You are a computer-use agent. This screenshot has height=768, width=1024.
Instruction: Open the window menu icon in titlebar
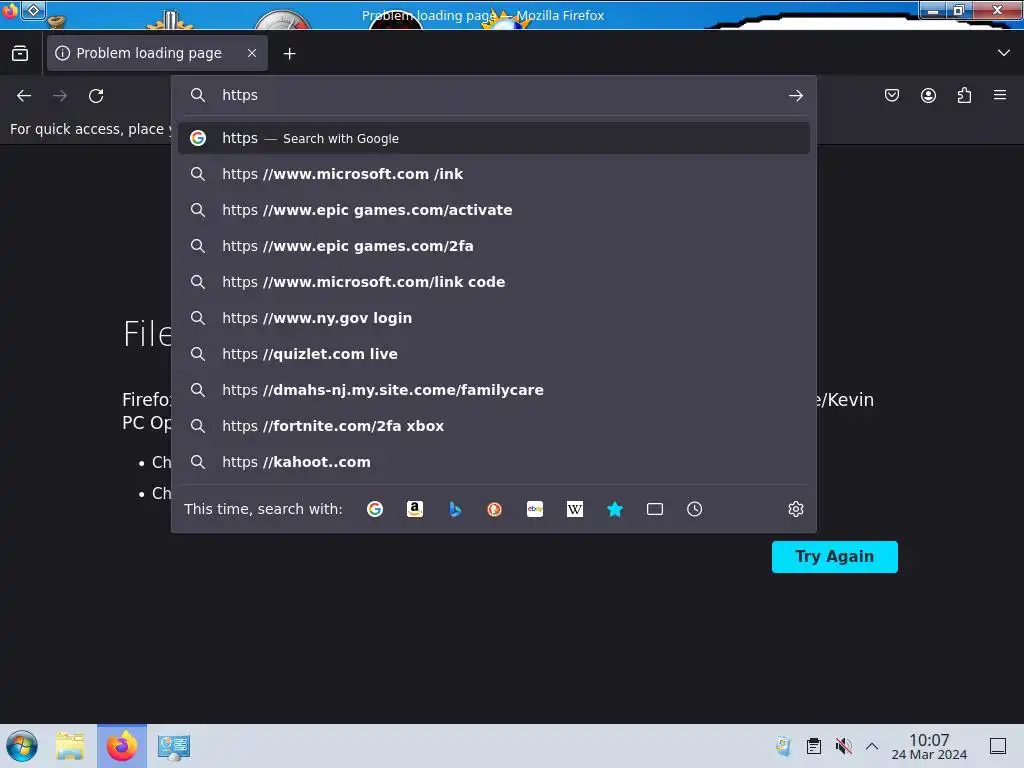pyautogui.click(x=10, y=10)
